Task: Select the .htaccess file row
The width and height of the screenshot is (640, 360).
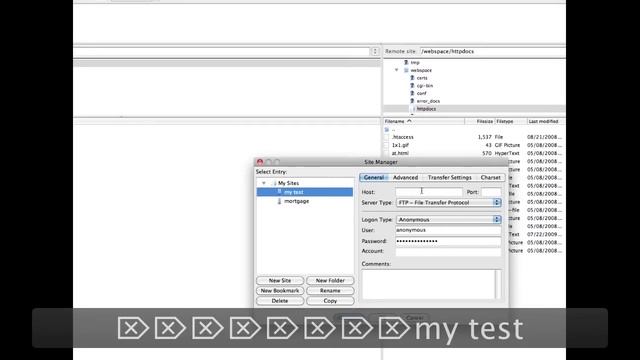Action: [x=474, y=137]
